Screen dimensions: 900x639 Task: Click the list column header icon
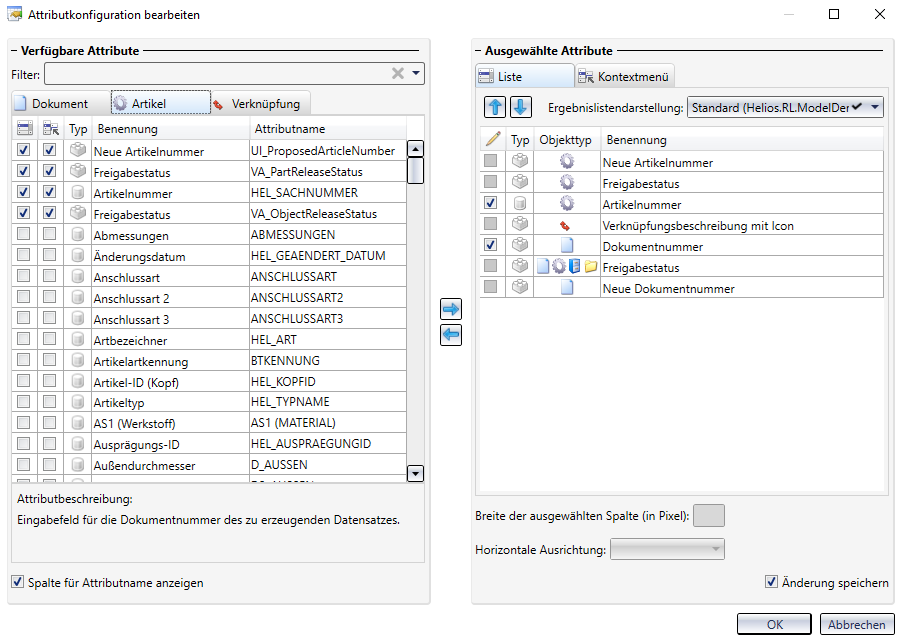pyautogui.click(x=25, y=128)
